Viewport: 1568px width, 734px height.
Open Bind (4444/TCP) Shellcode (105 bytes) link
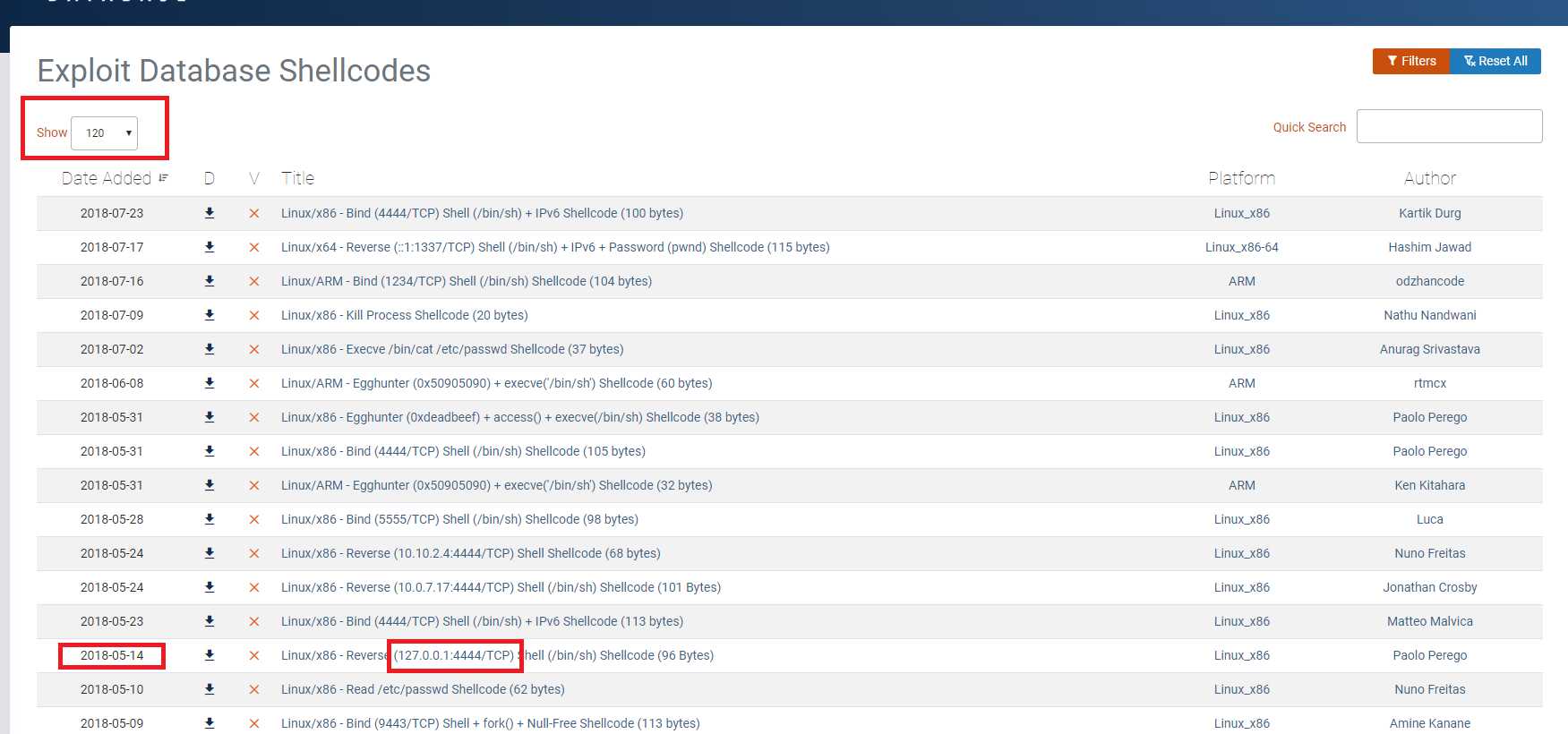click(463, 451)
